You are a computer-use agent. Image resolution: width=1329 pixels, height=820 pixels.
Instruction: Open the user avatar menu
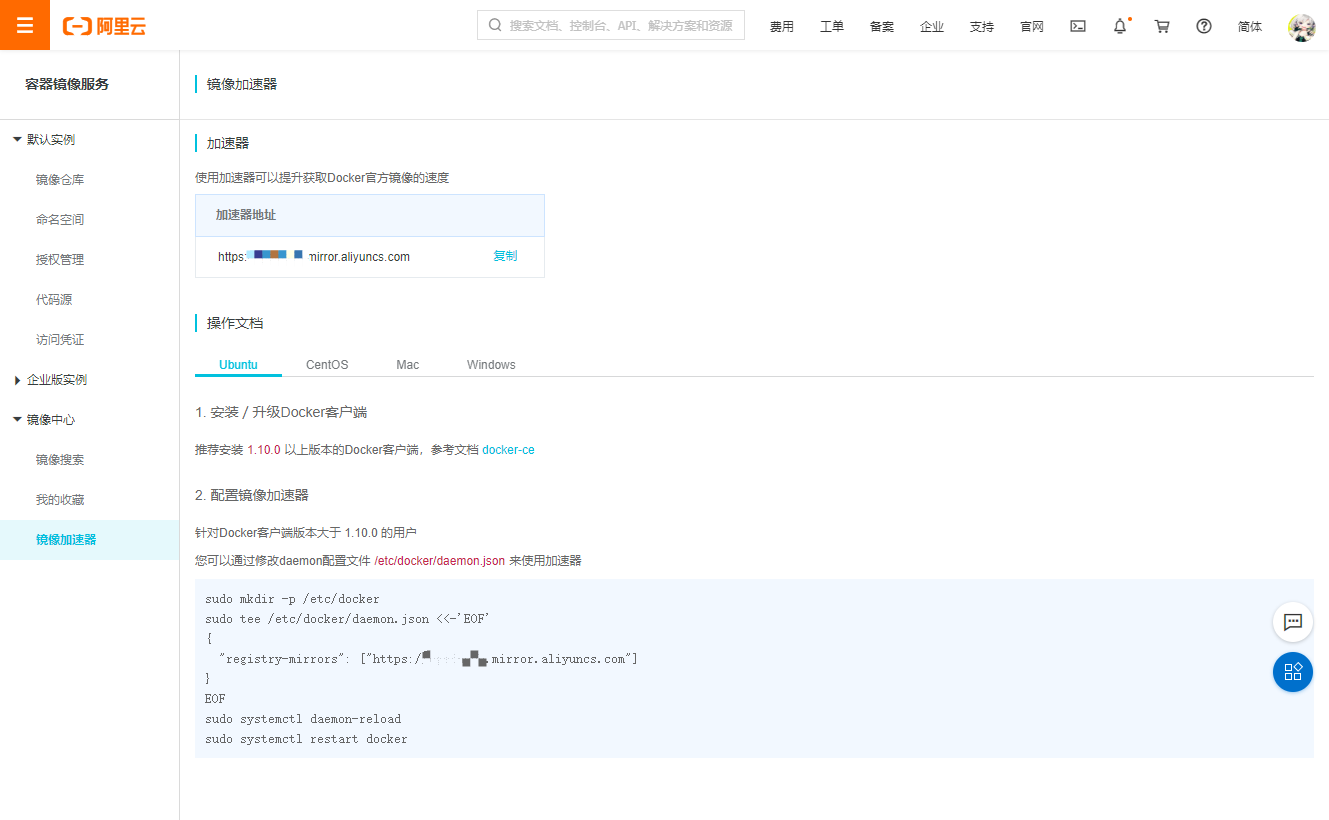1301,27
